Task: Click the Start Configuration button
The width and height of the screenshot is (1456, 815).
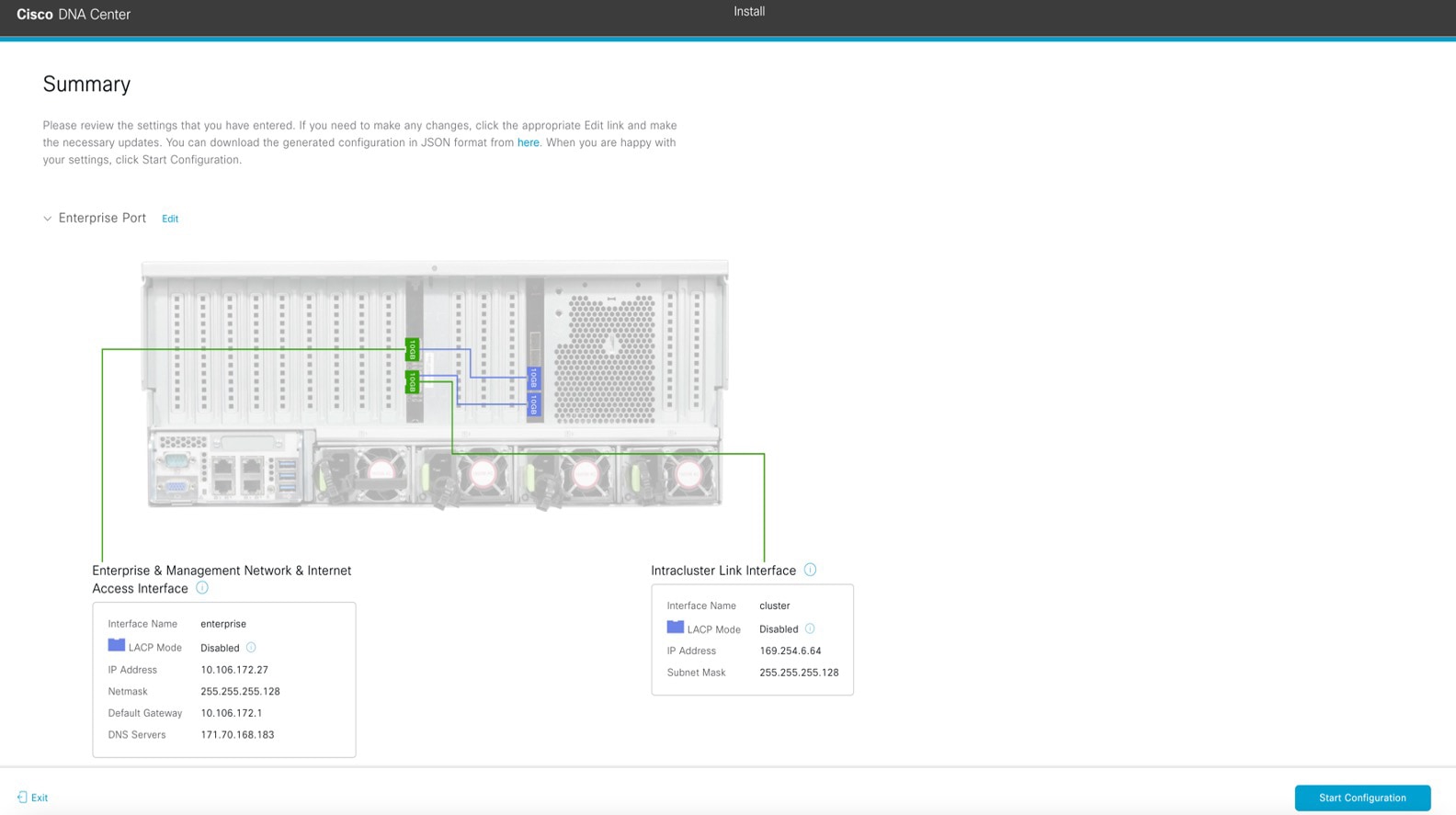Action: point(1362,798)
